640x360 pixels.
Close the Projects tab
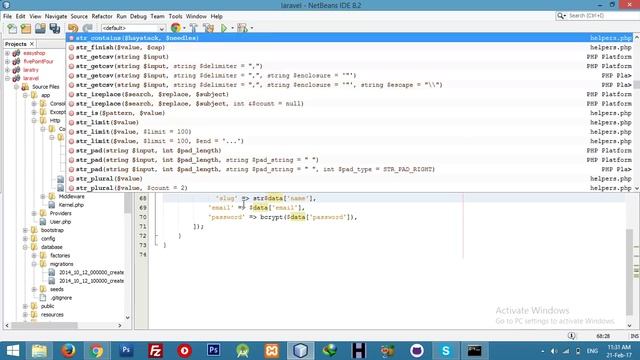tap(32, 44)
